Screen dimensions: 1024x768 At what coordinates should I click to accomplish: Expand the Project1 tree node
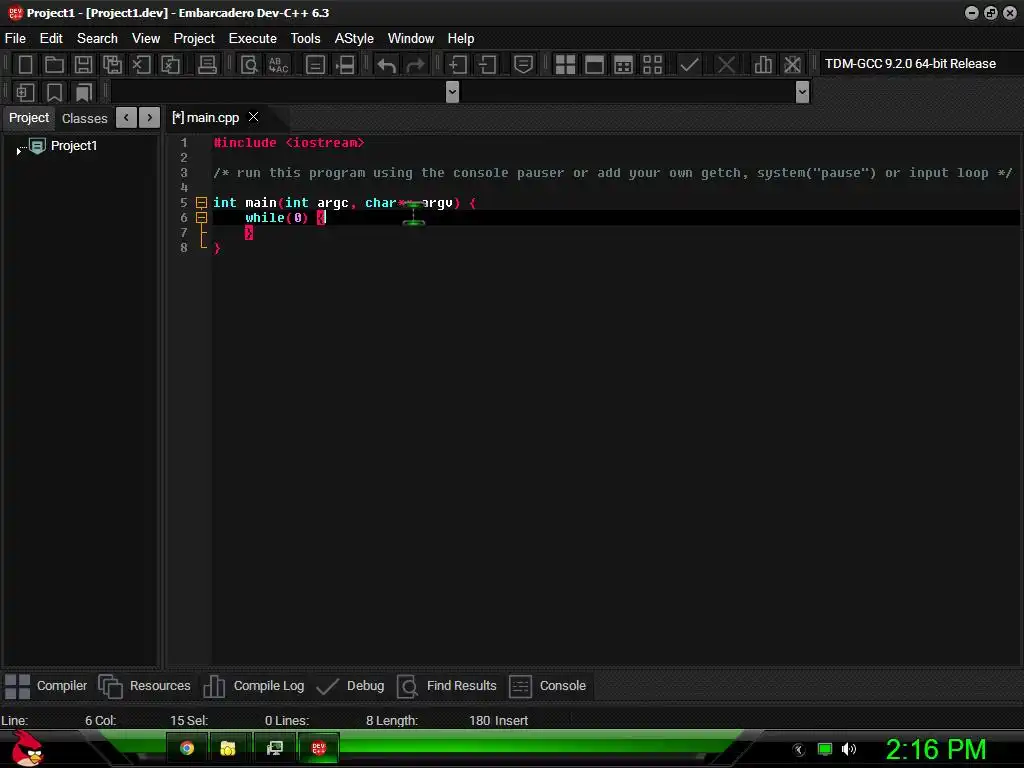point(18,150)
